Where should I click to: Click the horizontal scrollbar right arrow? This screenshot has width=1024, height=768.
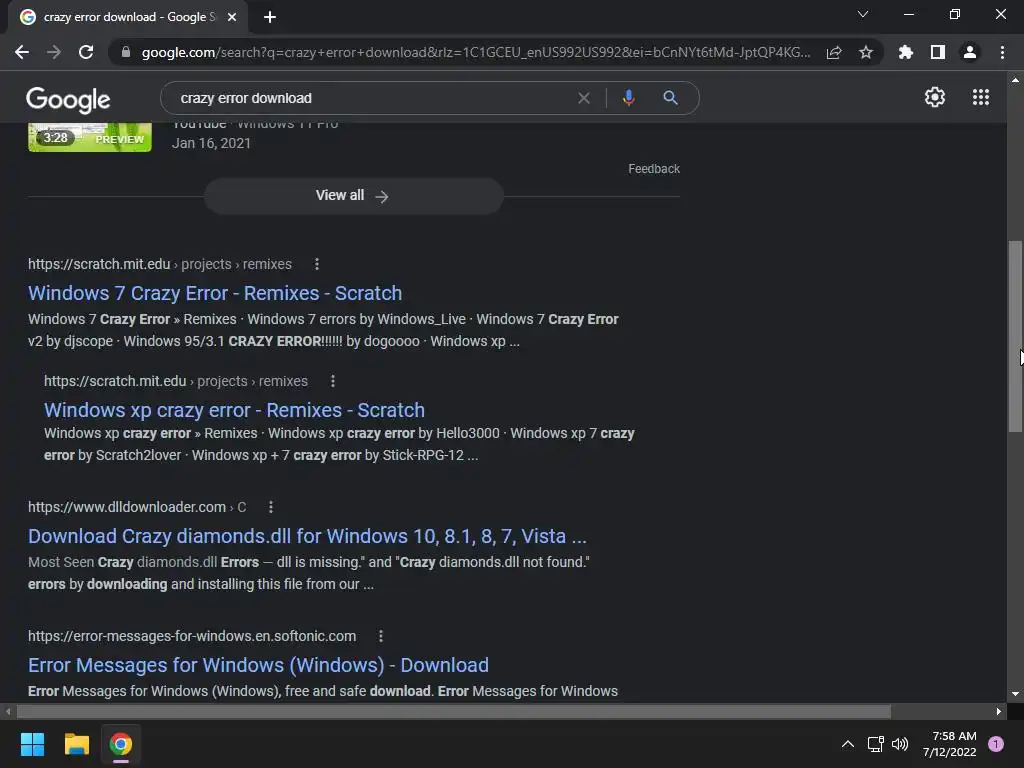point(999,711)
